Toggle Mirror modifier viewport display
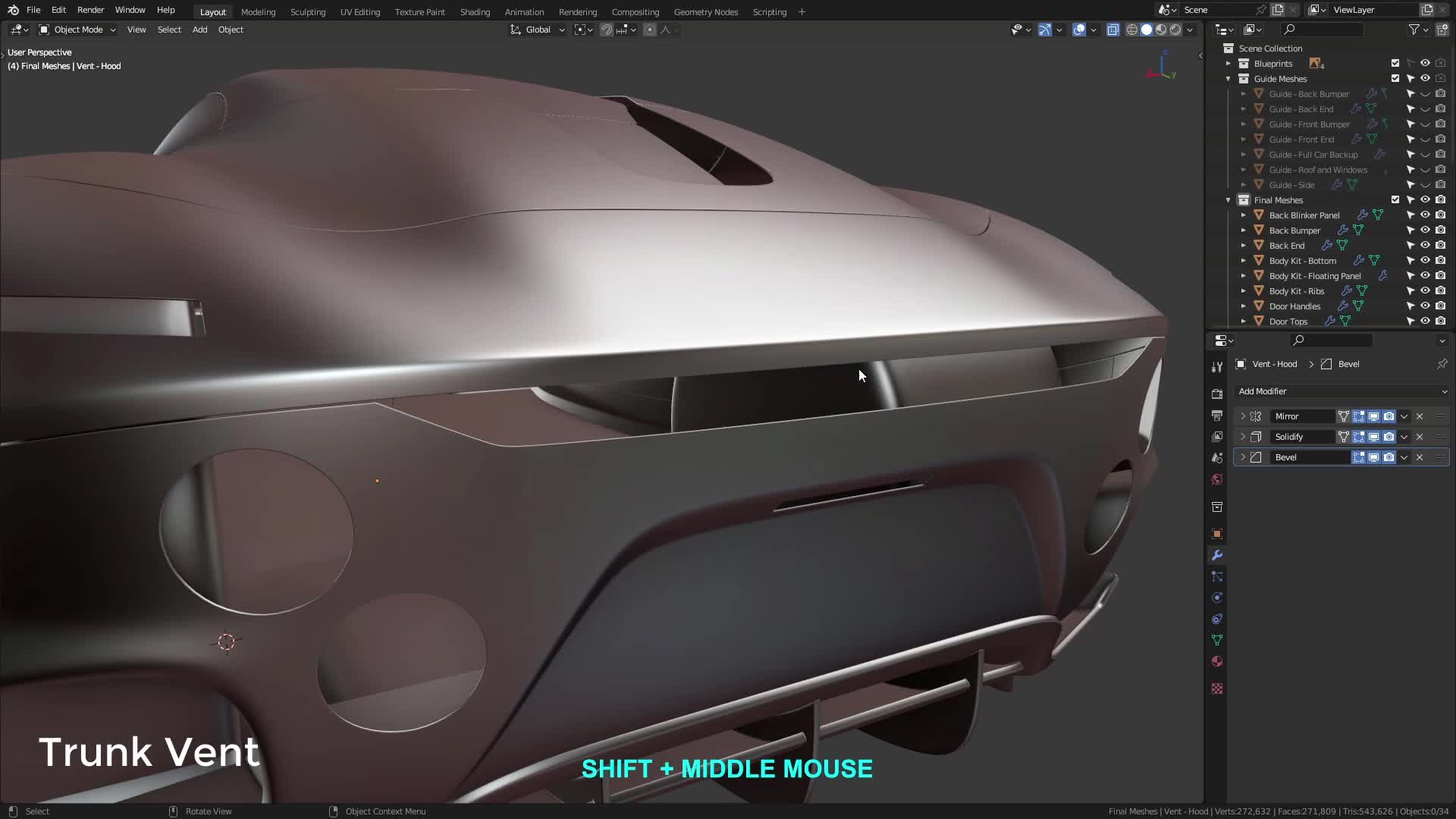Viewport: 1456px width, 819px height. click(1373, 416)
